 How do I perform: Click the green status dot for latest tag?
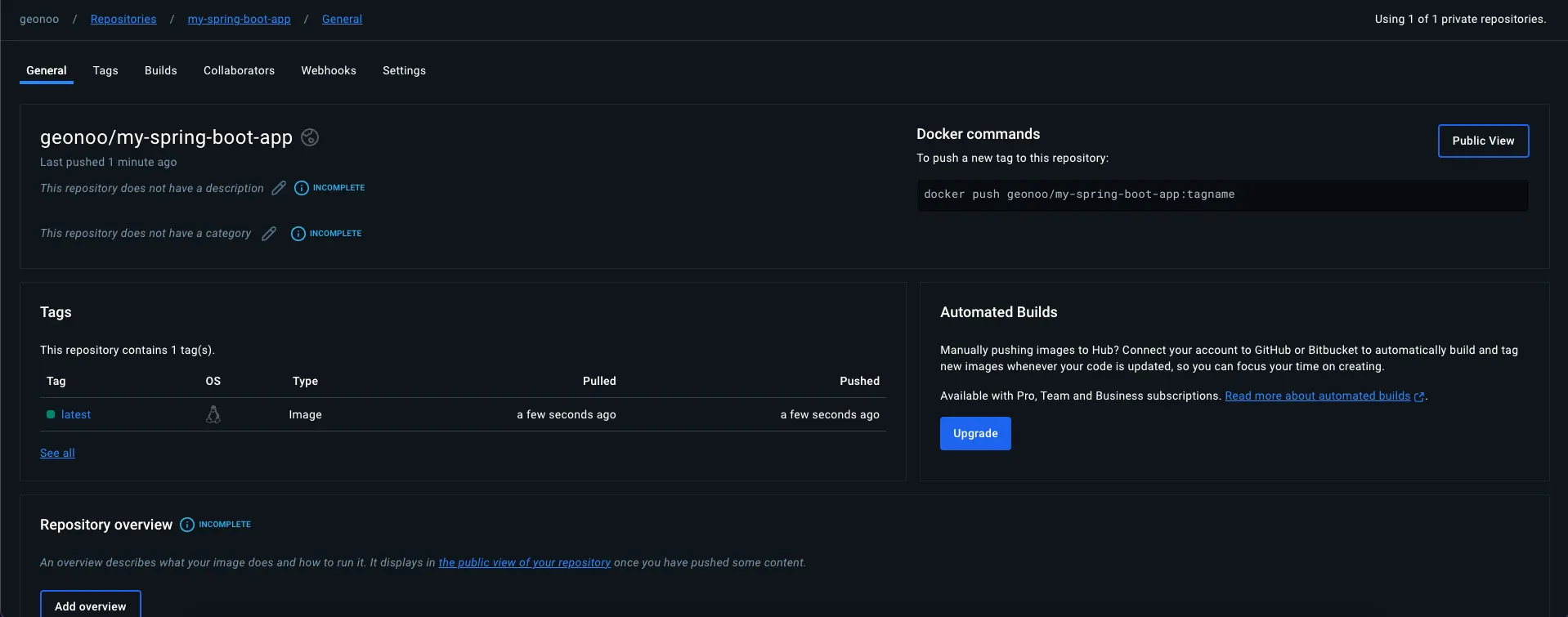(51, 415)
